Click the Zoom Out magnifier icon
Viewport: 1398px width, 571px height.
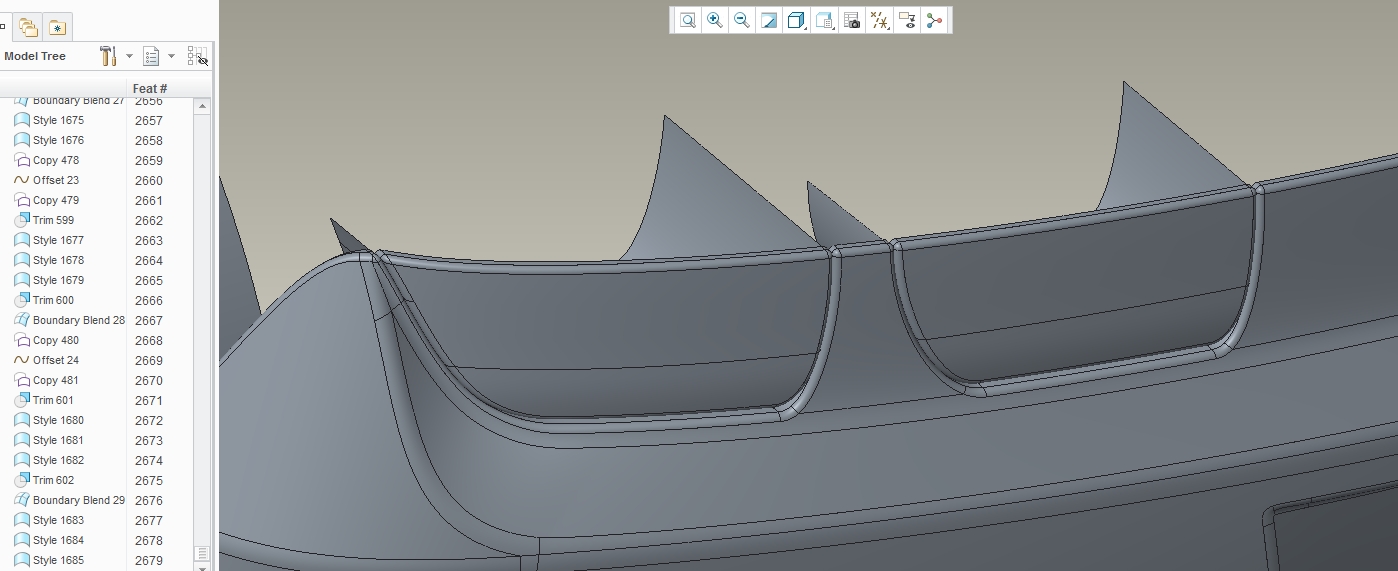[x=742, y=20]
